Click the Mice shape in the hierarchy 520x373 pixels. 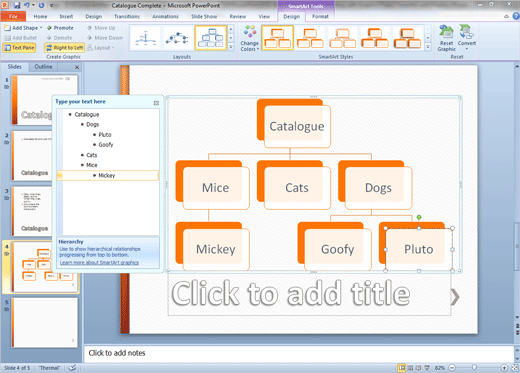coord(216,188)
